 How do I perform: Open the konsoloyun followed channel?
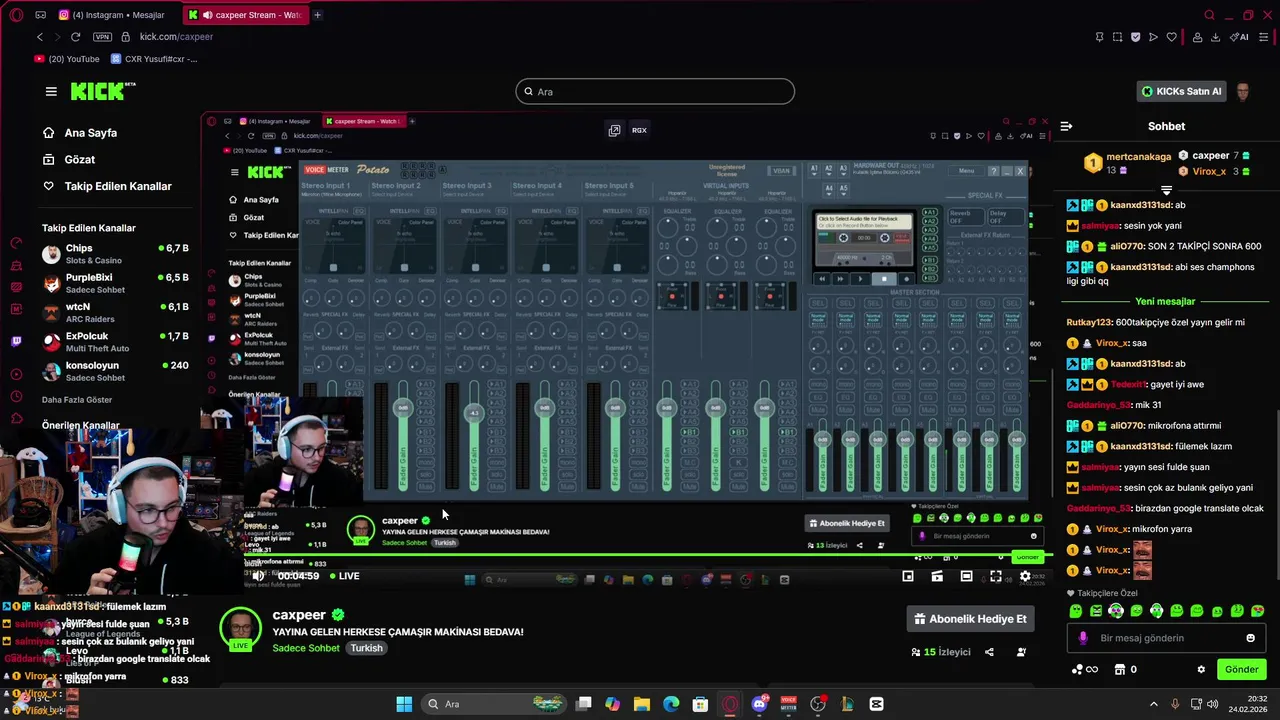(x=115, y=371)
